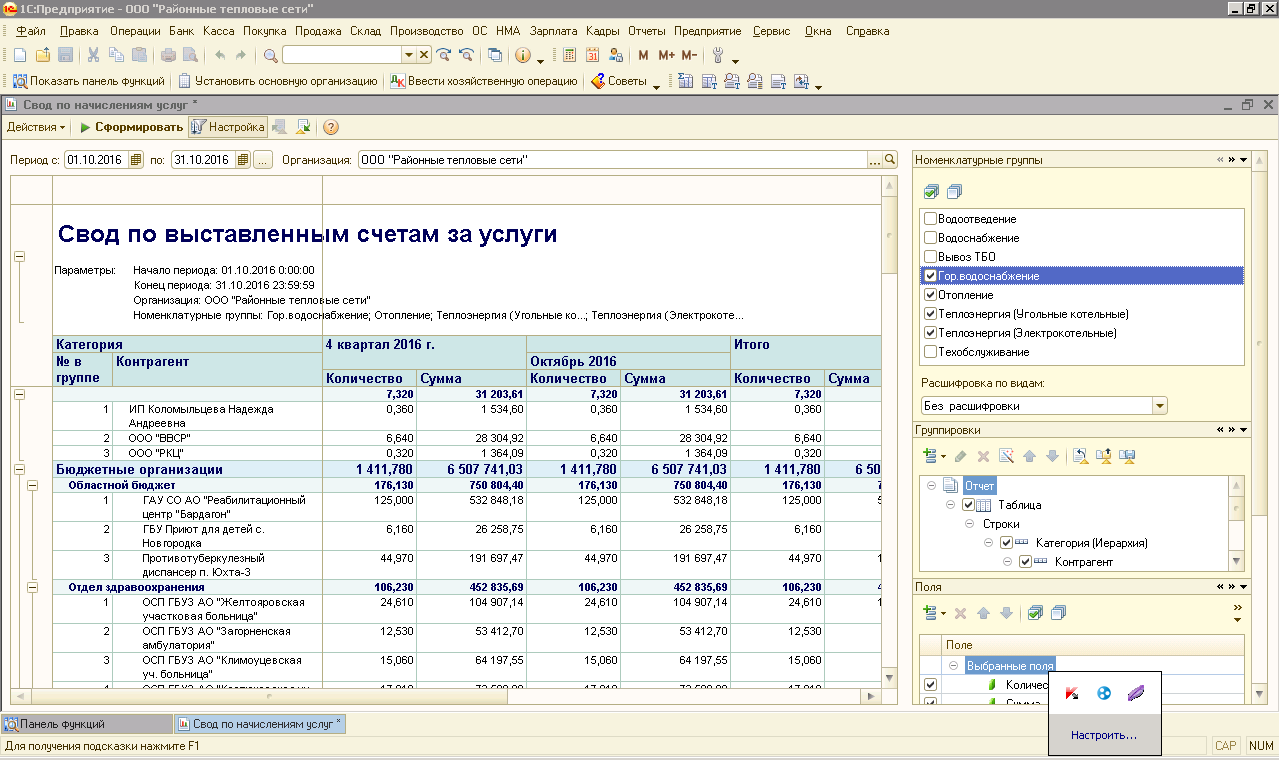This screenshot has width=1279, height=760.
Task: Switch to the Панель функций tab
Action: tap(62, 724)
